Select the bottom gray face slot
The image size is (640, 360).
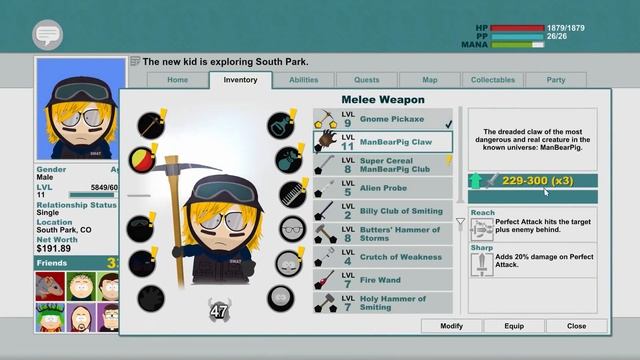tap(281, 298)
